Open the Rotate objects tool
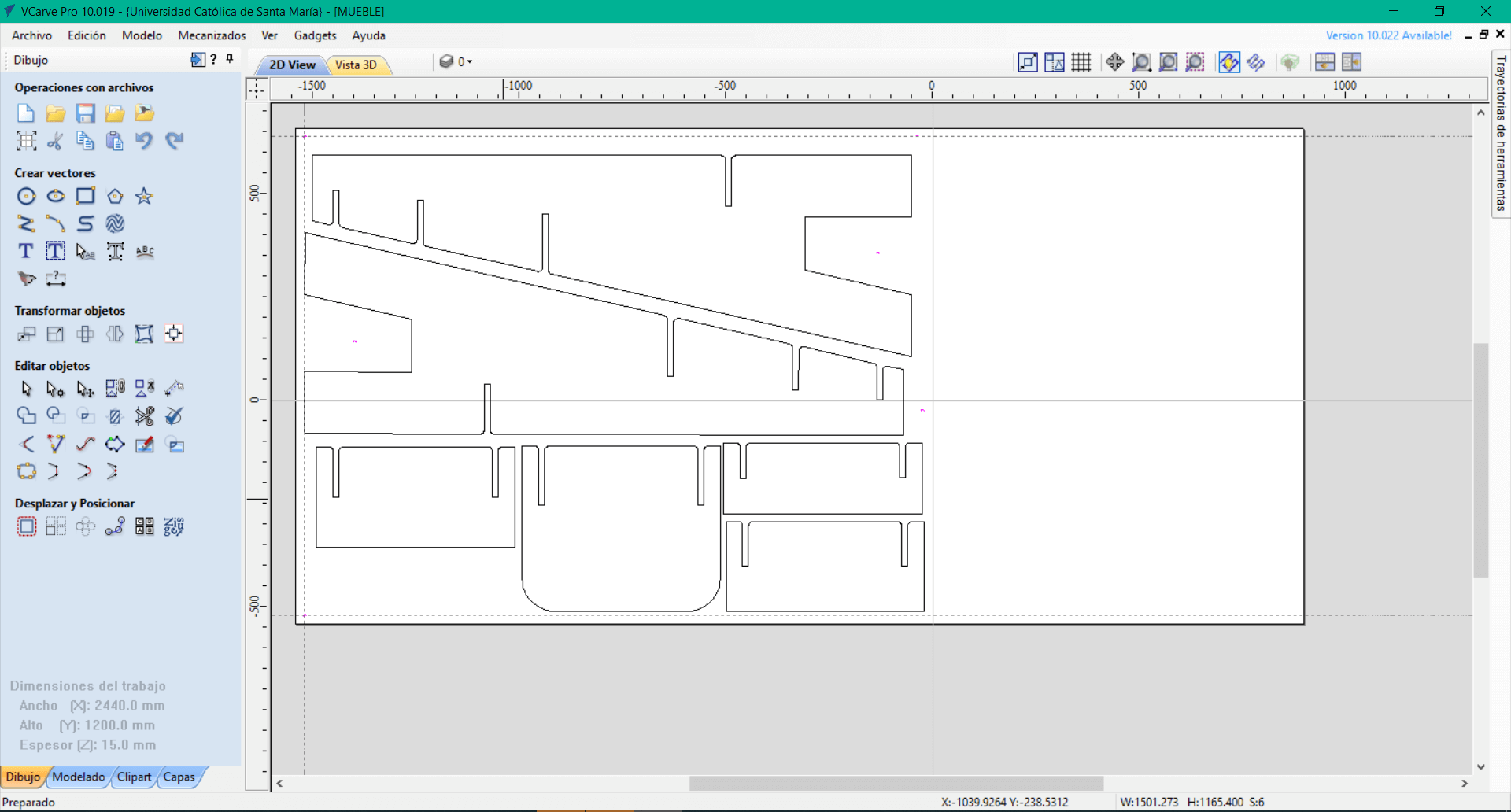 pos(85,334)
